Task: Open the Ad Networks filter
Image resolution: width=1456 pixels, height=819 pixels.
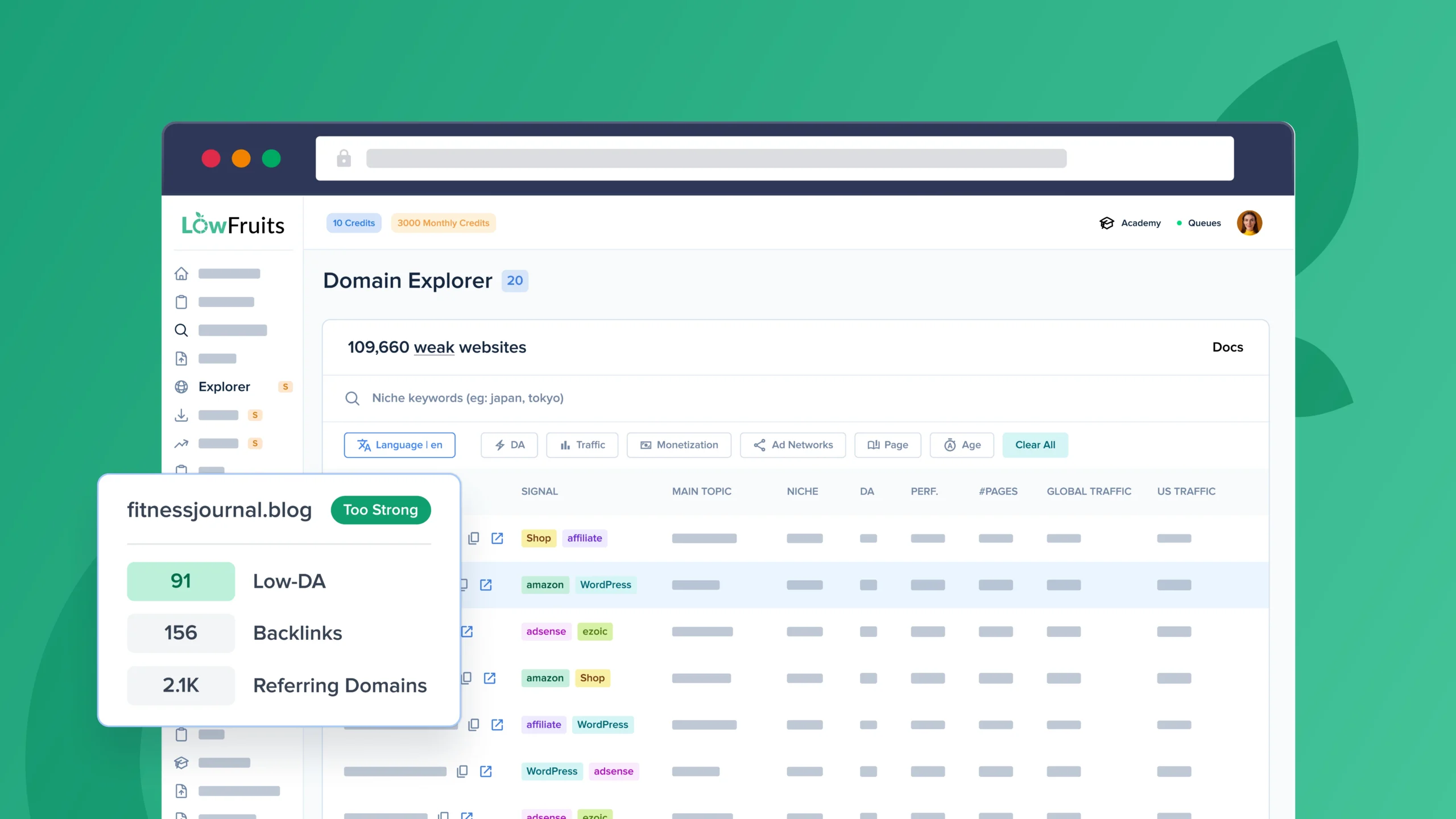Action: point(793,445)
